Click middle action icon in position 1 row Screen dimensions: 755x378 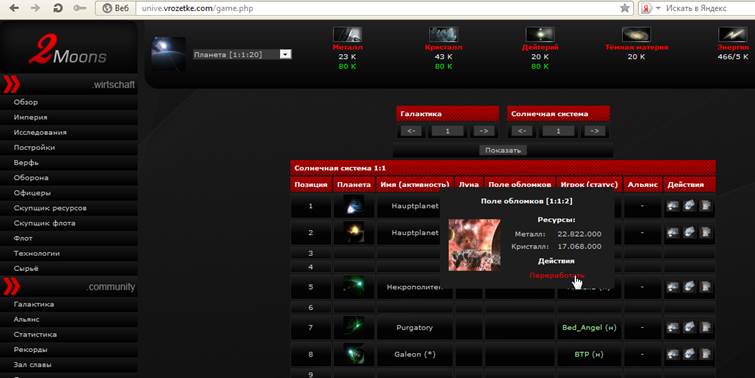click(689, 206)
